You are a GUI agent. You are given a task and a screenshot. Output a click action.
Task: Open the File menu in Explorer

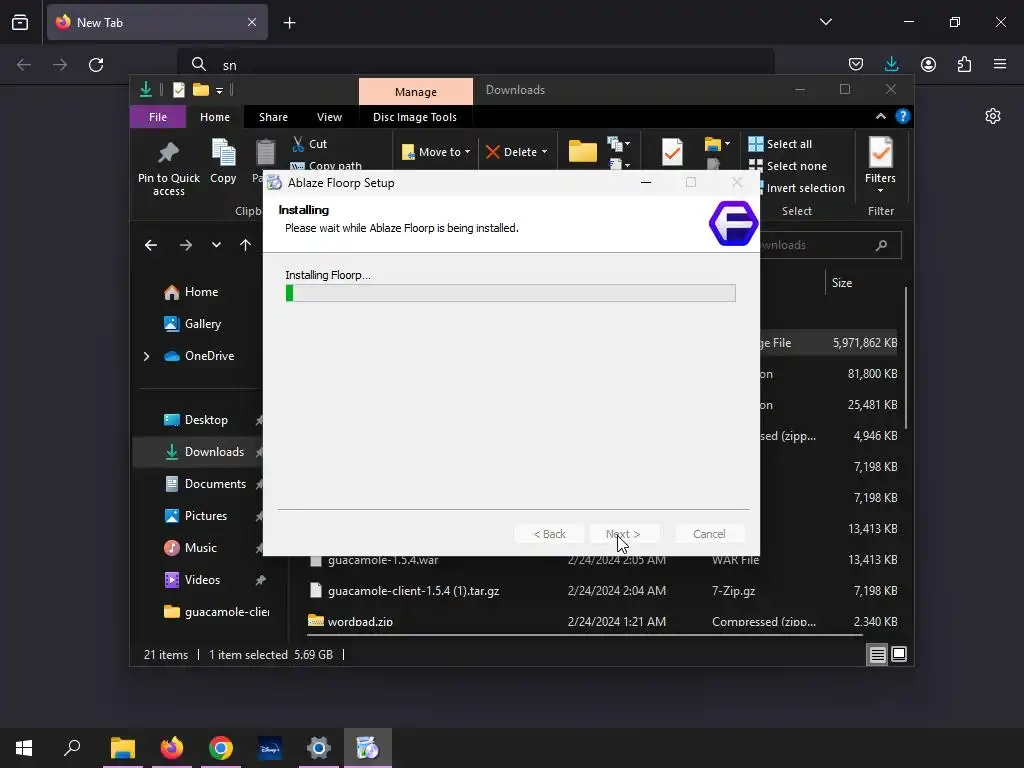coord(158,117)
